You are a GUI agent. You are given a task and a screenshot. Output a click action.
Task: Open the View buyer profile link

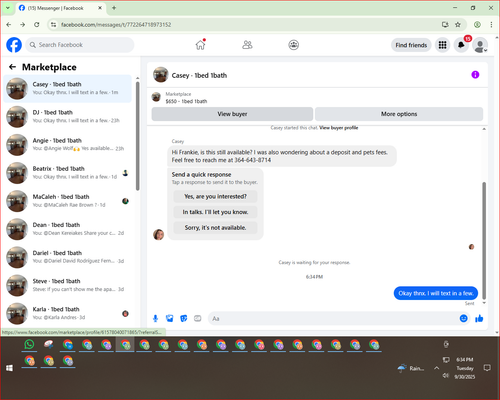338,128
